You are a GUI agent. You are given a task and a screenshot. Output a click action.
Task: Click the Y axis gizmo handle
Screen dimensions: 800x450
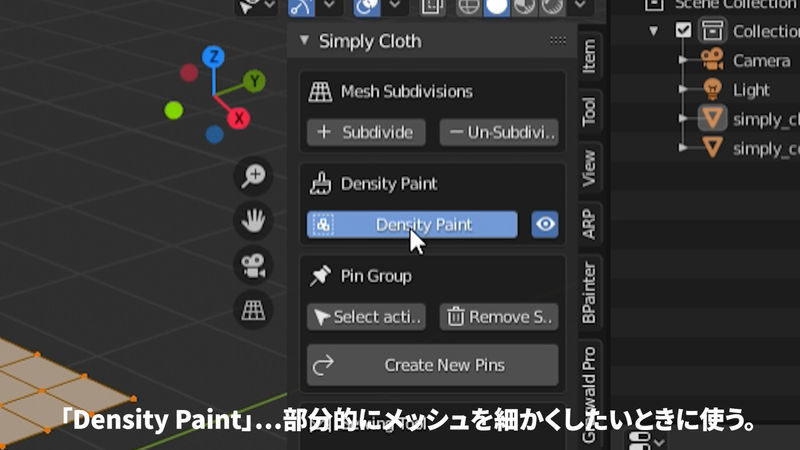(x=255, y=81)
